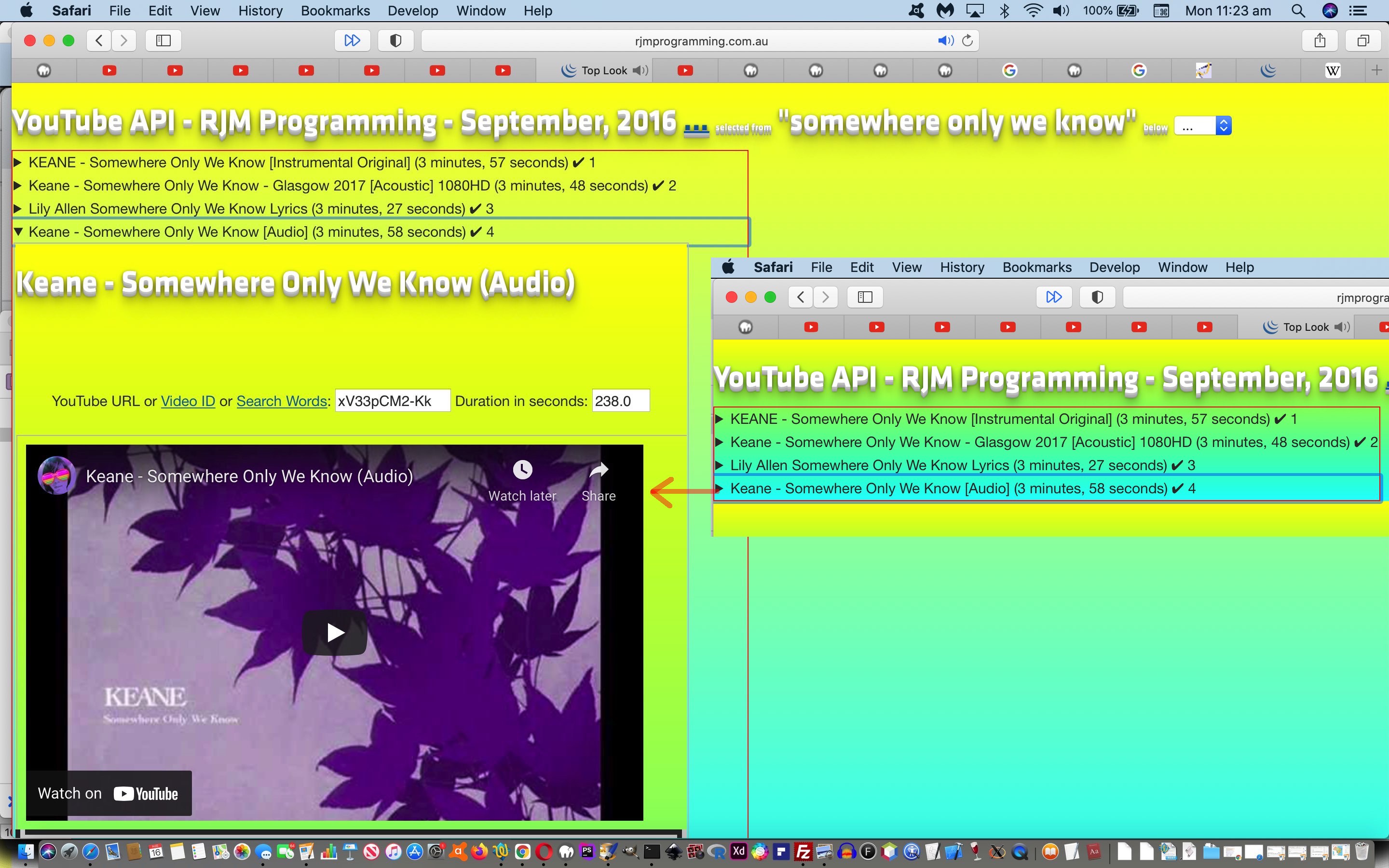Open Siri from the menu bar

point(1330,10)
